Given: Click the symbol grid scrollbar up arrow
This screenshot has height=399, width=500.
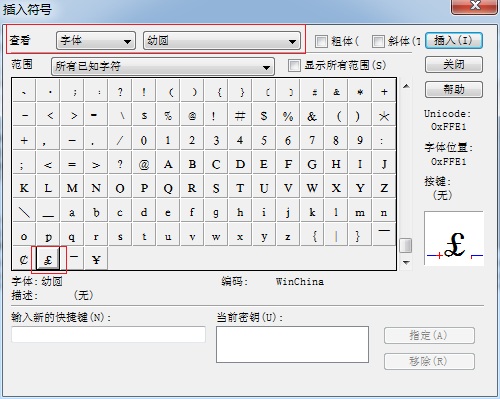Looking at the screenshot, I should pos(406,86).
